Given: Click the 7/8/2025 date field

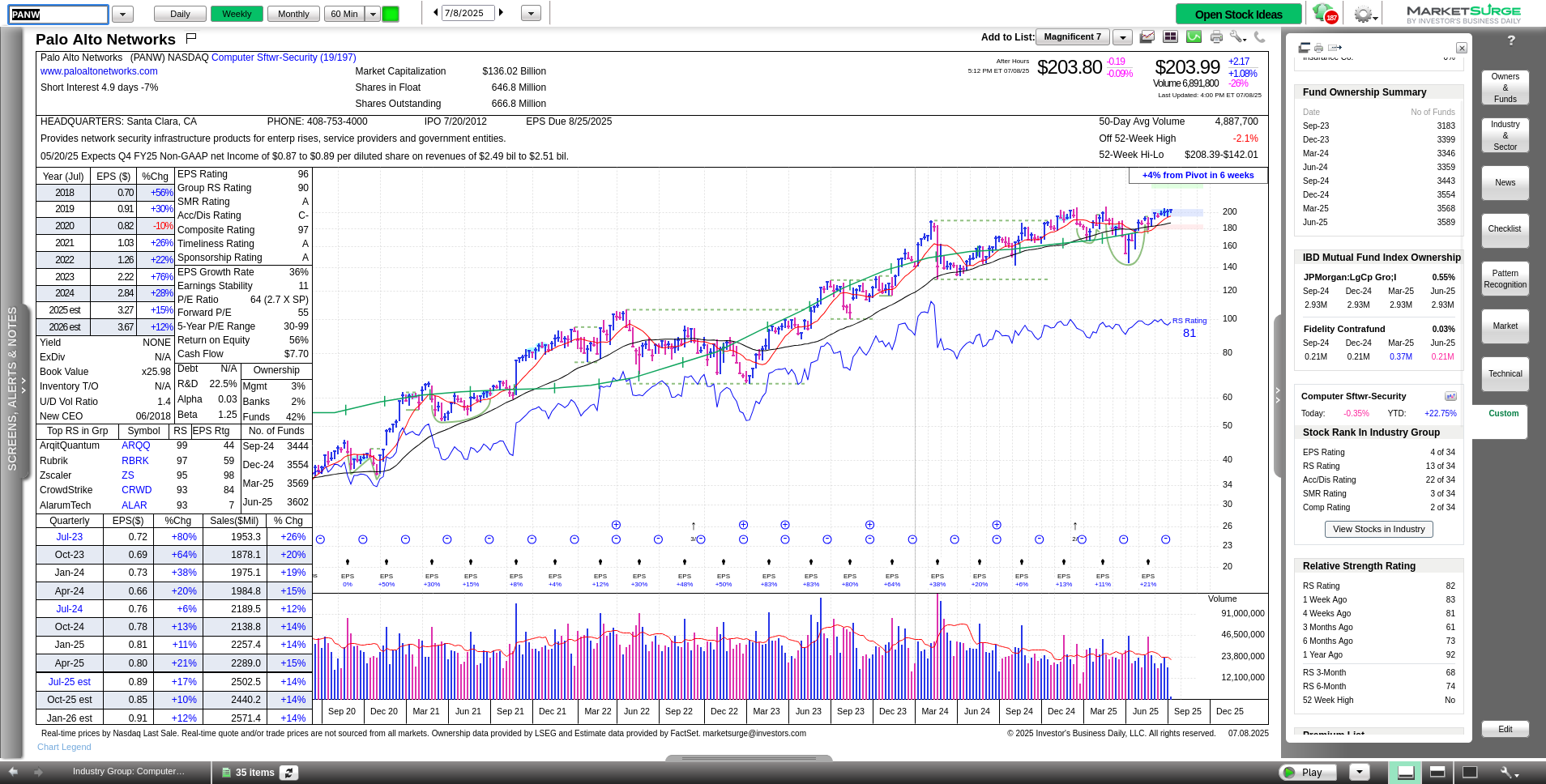Looking at the screenshot, I should click(468, 13).
